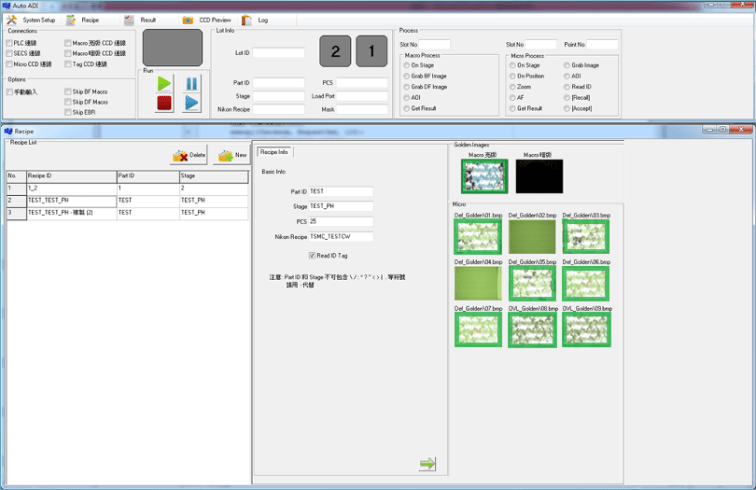Select the Grab BF Image radio button
Viewport: 756px width, 490px height.
(406, 76)
